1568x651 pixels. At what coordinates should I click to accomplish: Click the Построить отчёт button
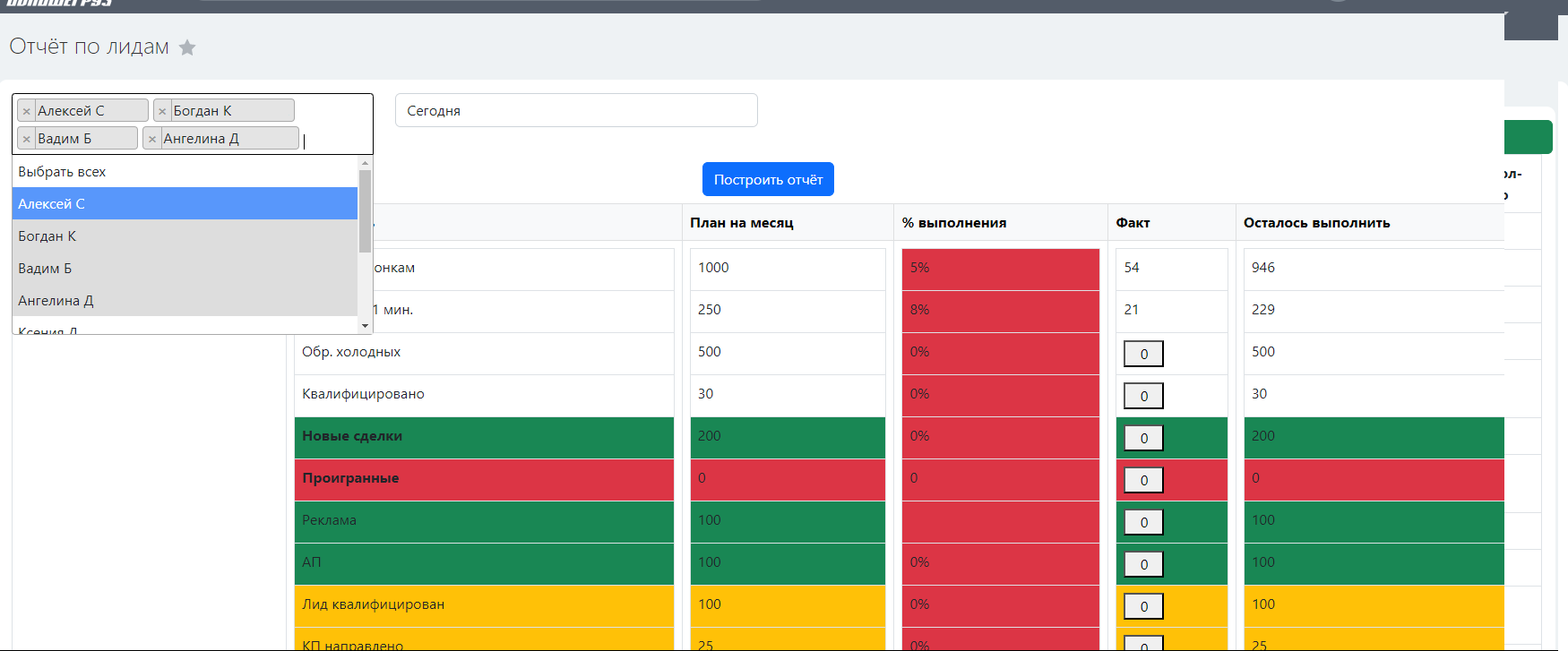768,179
